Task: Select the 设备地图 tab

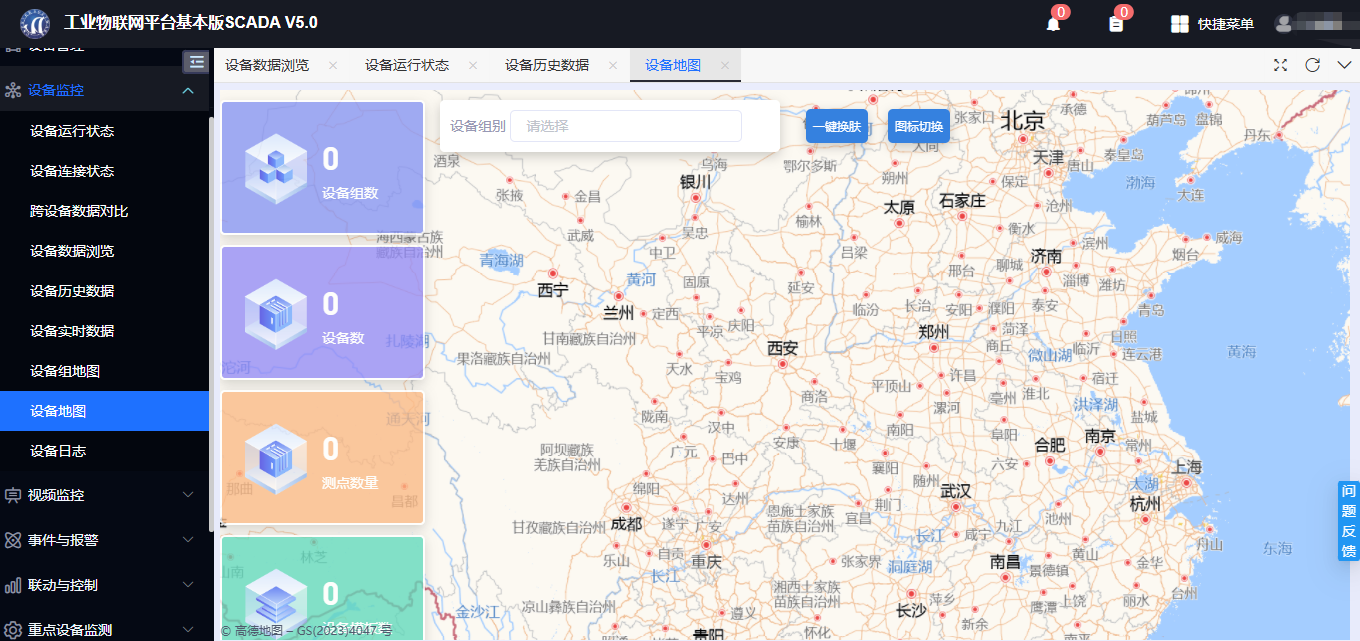Action: pos(673,66)
